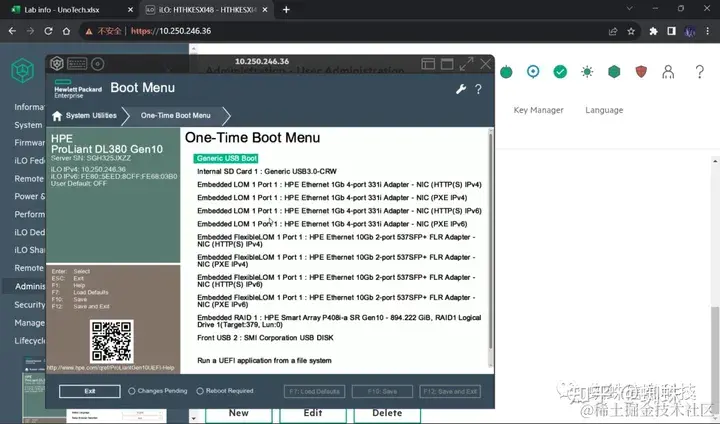Image resolution: width=720 pixels, height=424 pixels.
Task: Click the browser home icon
Action: [67, 31]
